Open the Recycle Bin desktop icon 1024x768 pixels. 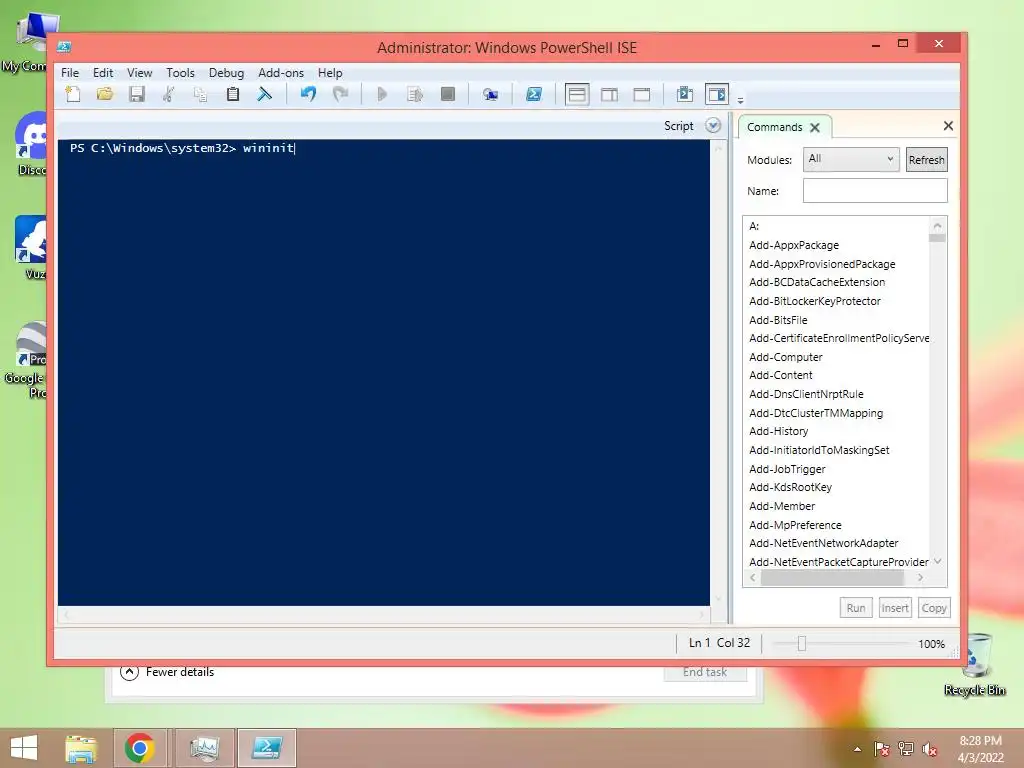tap(974, 664)
